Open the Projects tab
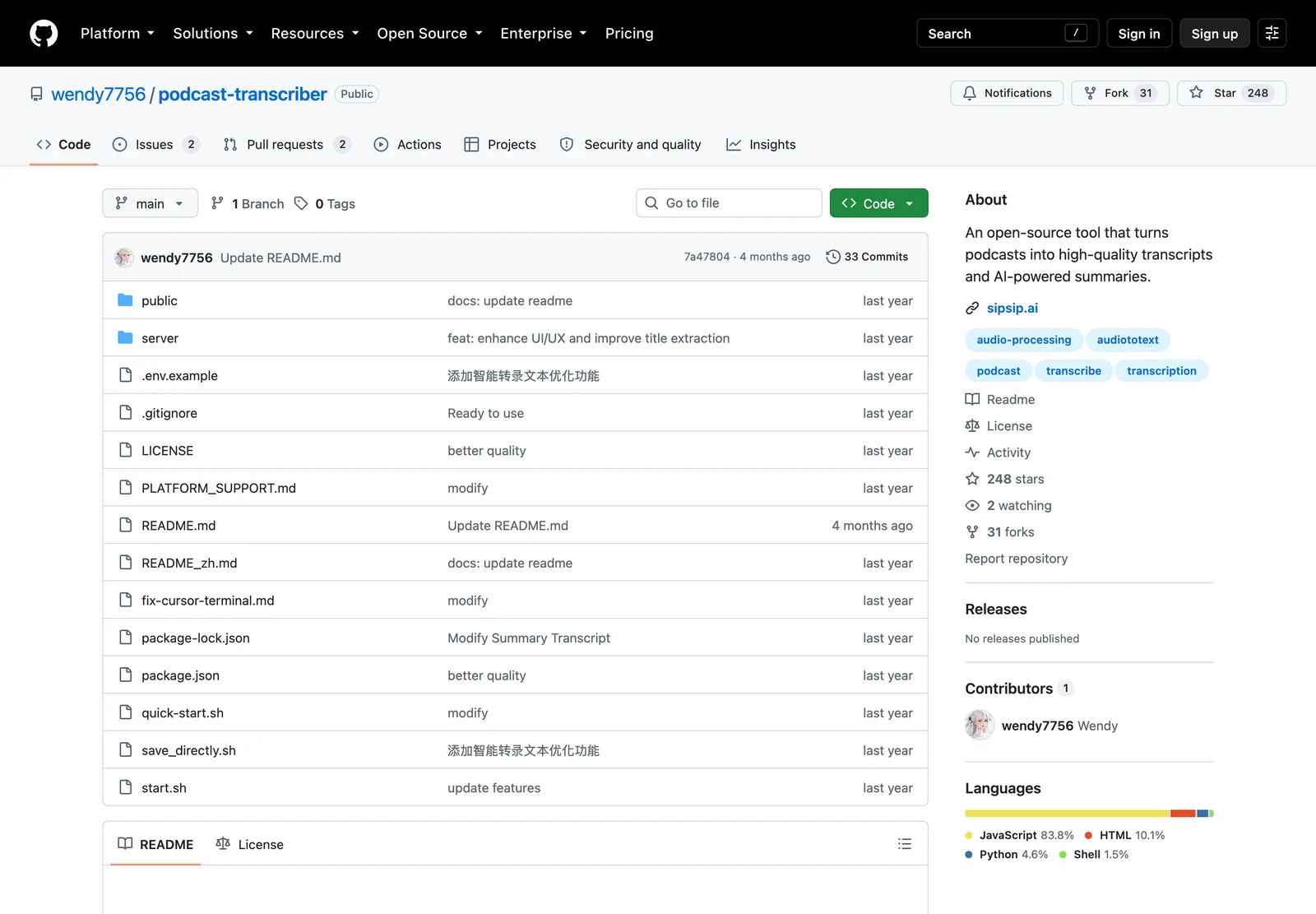Screen dimensions: 1316x914 tap(500, 145)
